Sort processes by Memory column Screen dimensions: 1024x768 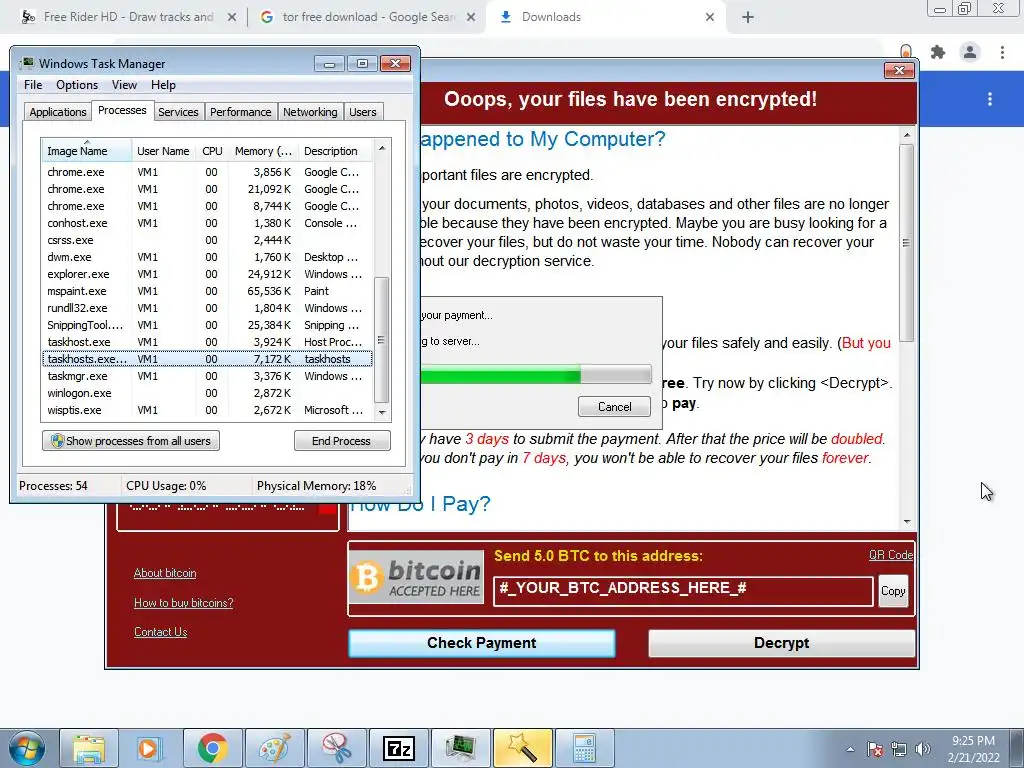(x=263, y=151)
